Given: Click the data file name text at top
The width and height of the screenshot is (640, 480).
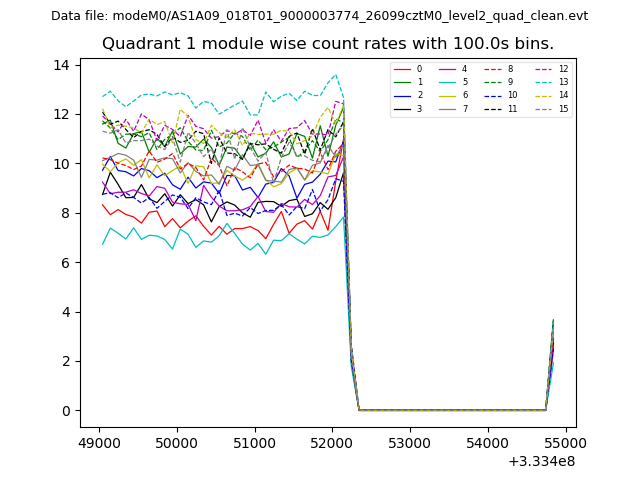Looking at the screenshot, I should 319,16.
